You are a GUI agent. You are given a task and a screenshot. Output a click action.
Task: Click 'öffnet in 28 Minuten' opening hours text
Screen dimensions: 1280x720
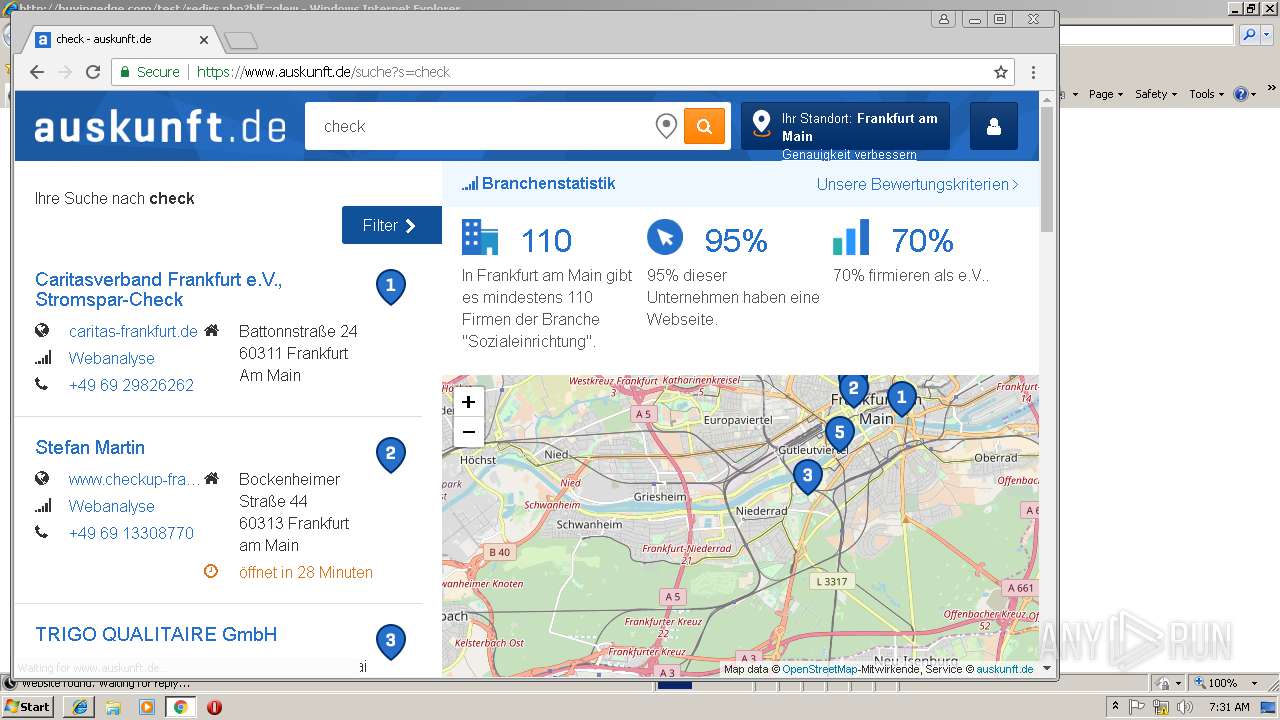click(306, 572)
